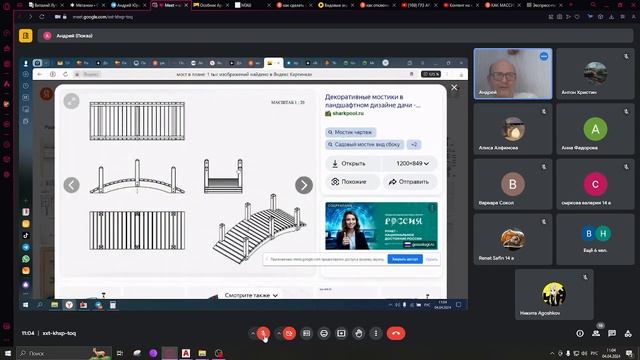Expand the Смотрите также section

pos(251,295)
